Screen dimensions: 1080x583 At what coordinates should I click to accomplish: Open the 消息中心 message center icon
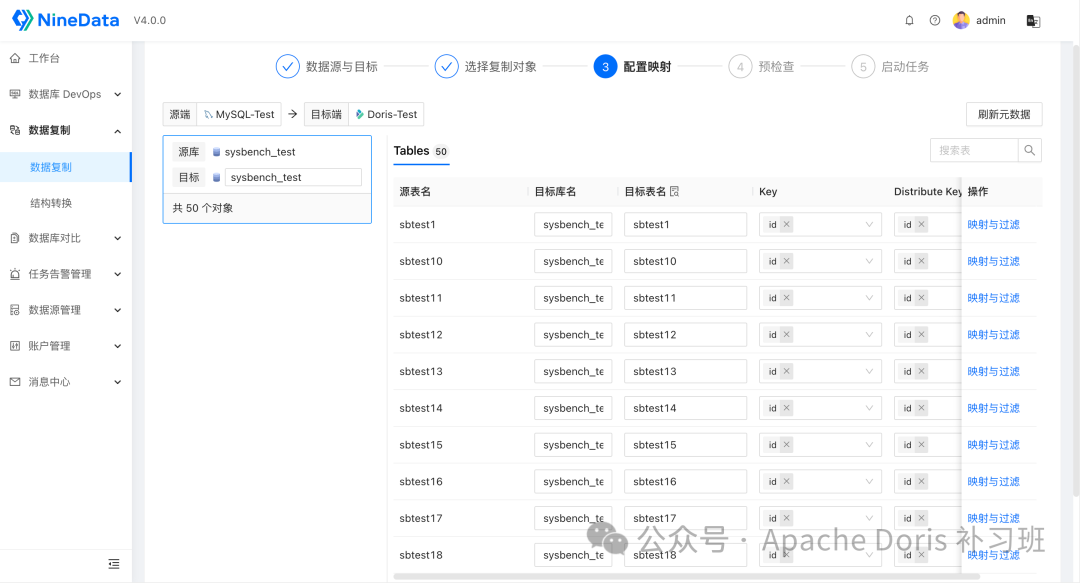14,382
